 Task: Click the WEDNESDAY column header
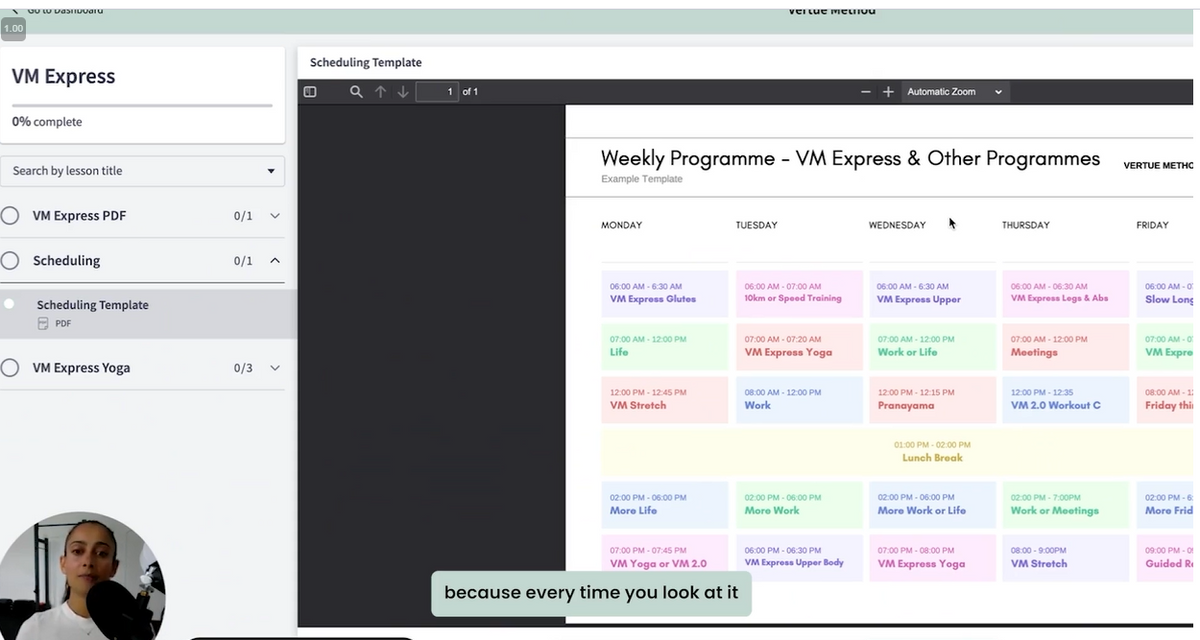(897, 225)
